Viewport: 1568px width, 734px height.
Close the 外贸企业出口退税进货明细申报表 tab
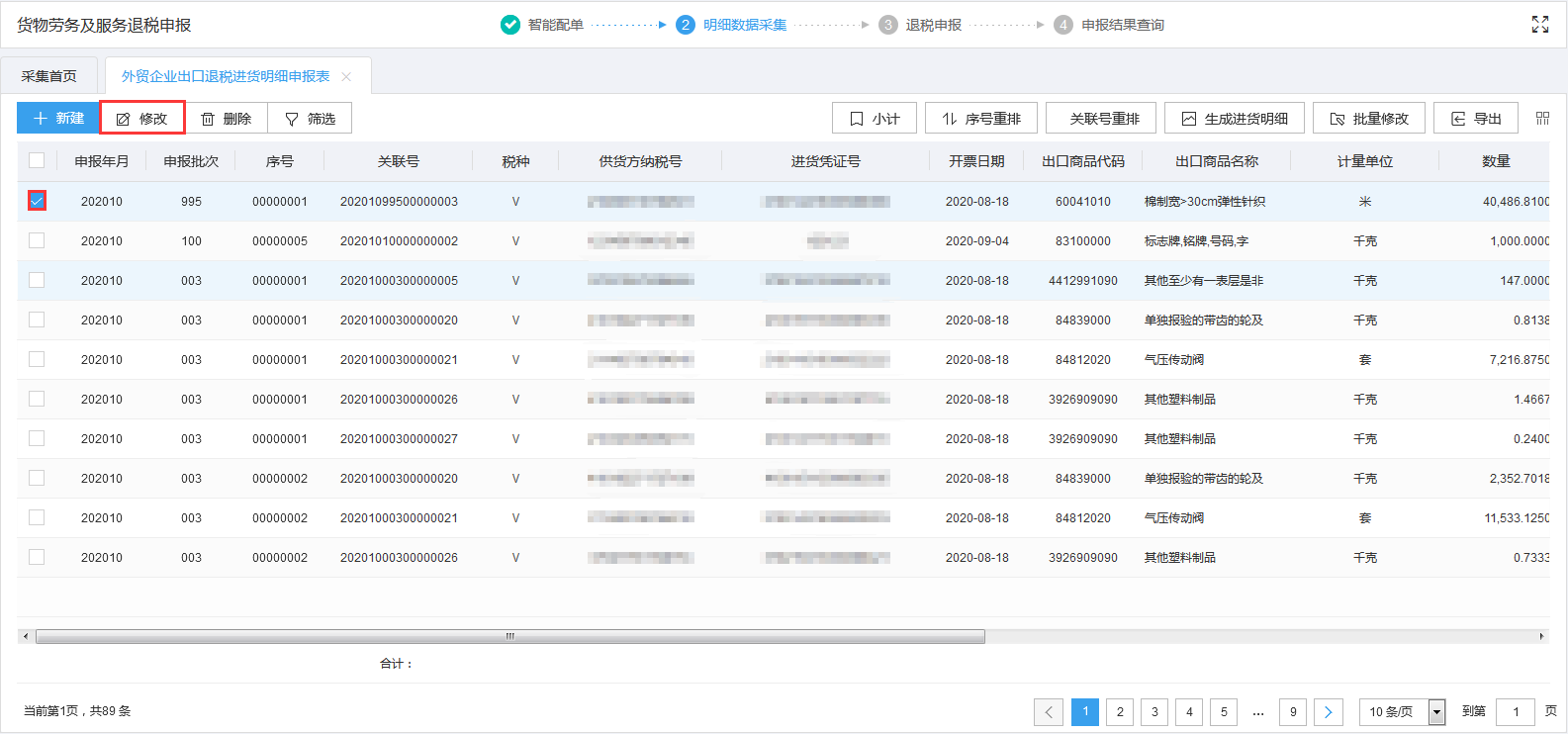(346, 76)
